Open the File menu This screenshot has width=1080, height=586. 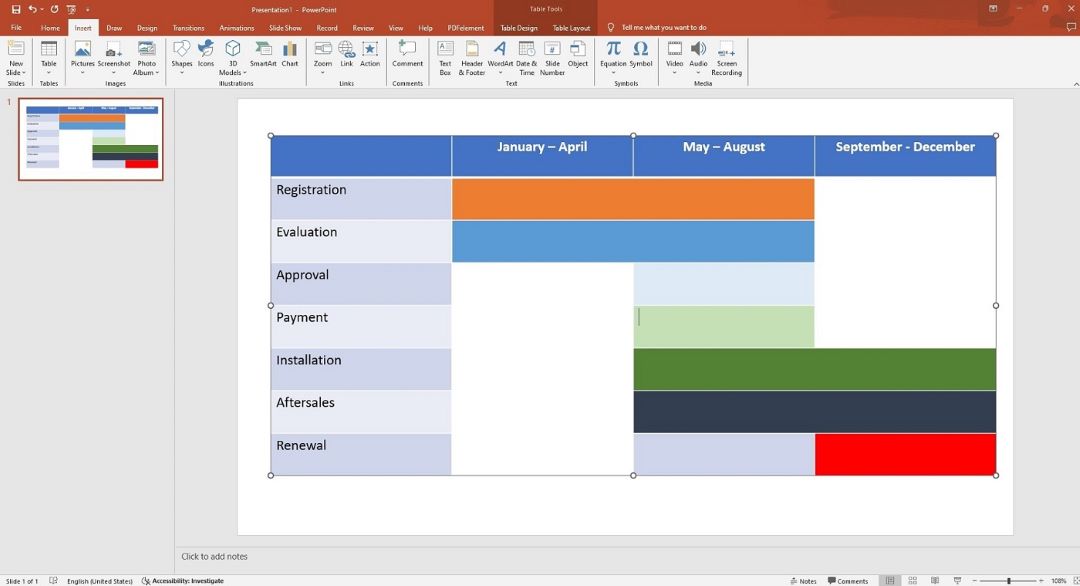tap(16, 28)
